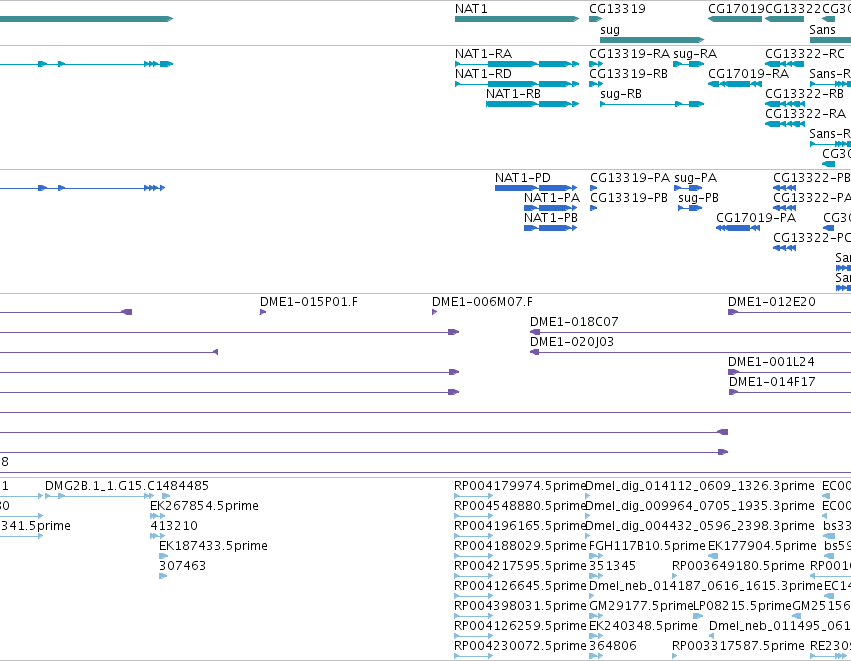Click the CG17019-PA protein label

click(756, 218)
